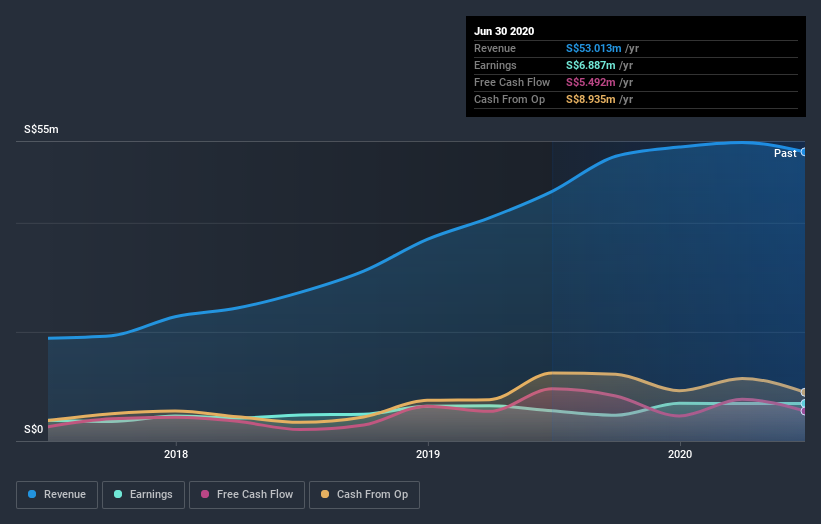This screenshot has width=821, height=524.
Task: Select the Revenue endpoint marker near Past
Action: coord(804,152)
